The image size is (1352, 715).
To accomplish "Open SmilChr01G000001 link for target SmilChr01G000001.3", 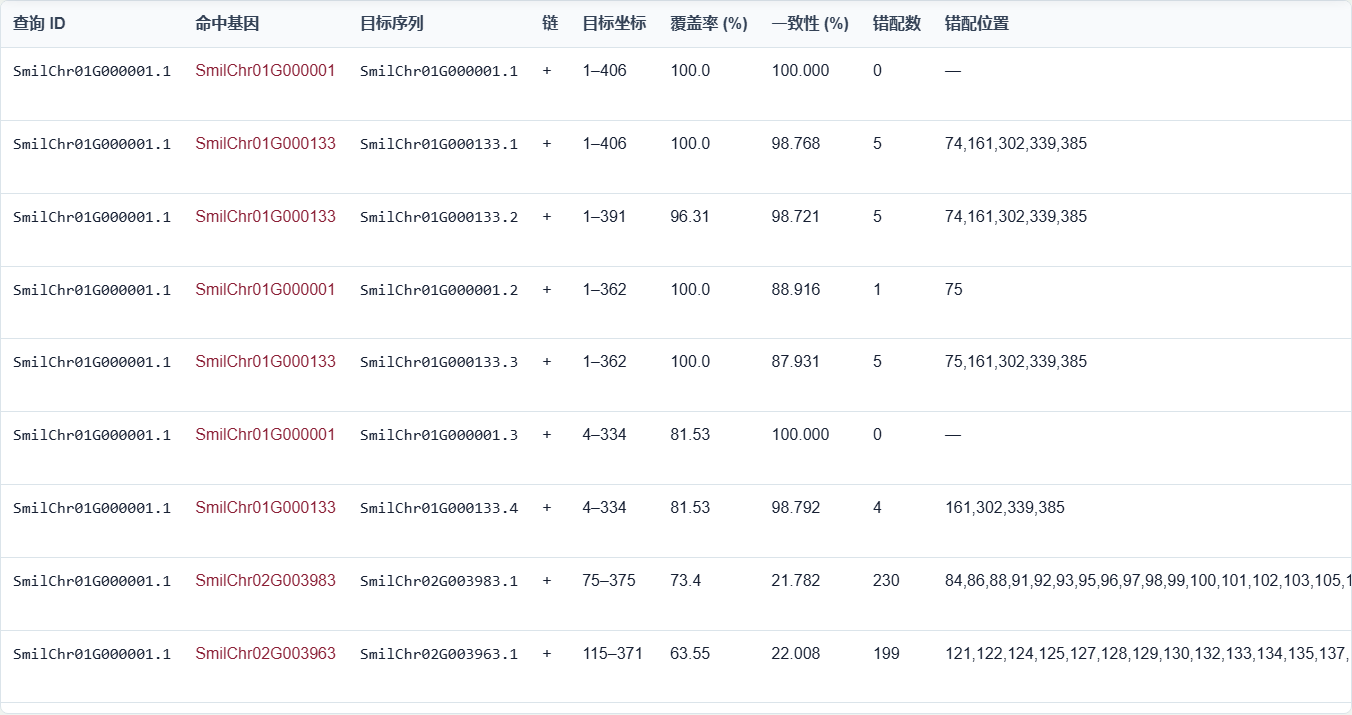I will click(x=265, y=435).
